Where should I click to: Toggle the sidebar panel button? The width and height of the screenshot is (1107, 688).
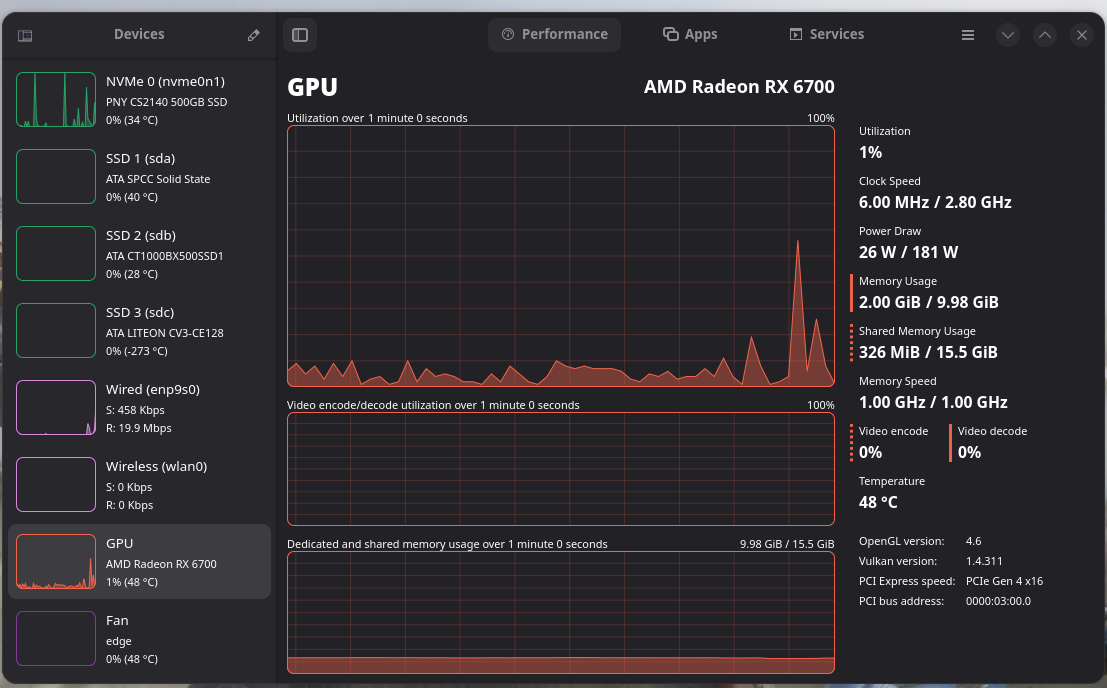coord(300,35)
